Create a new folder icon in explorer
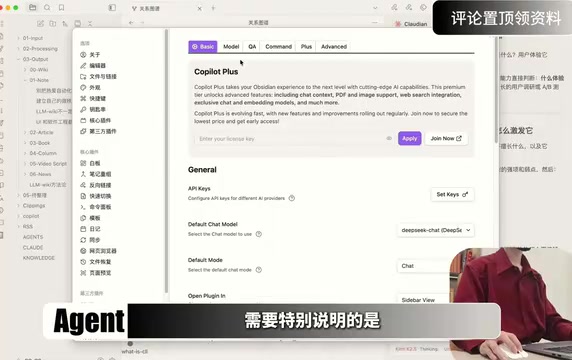The width and height of the screenshot is (572, 360). pyautogui.click(x=53, y=23)
